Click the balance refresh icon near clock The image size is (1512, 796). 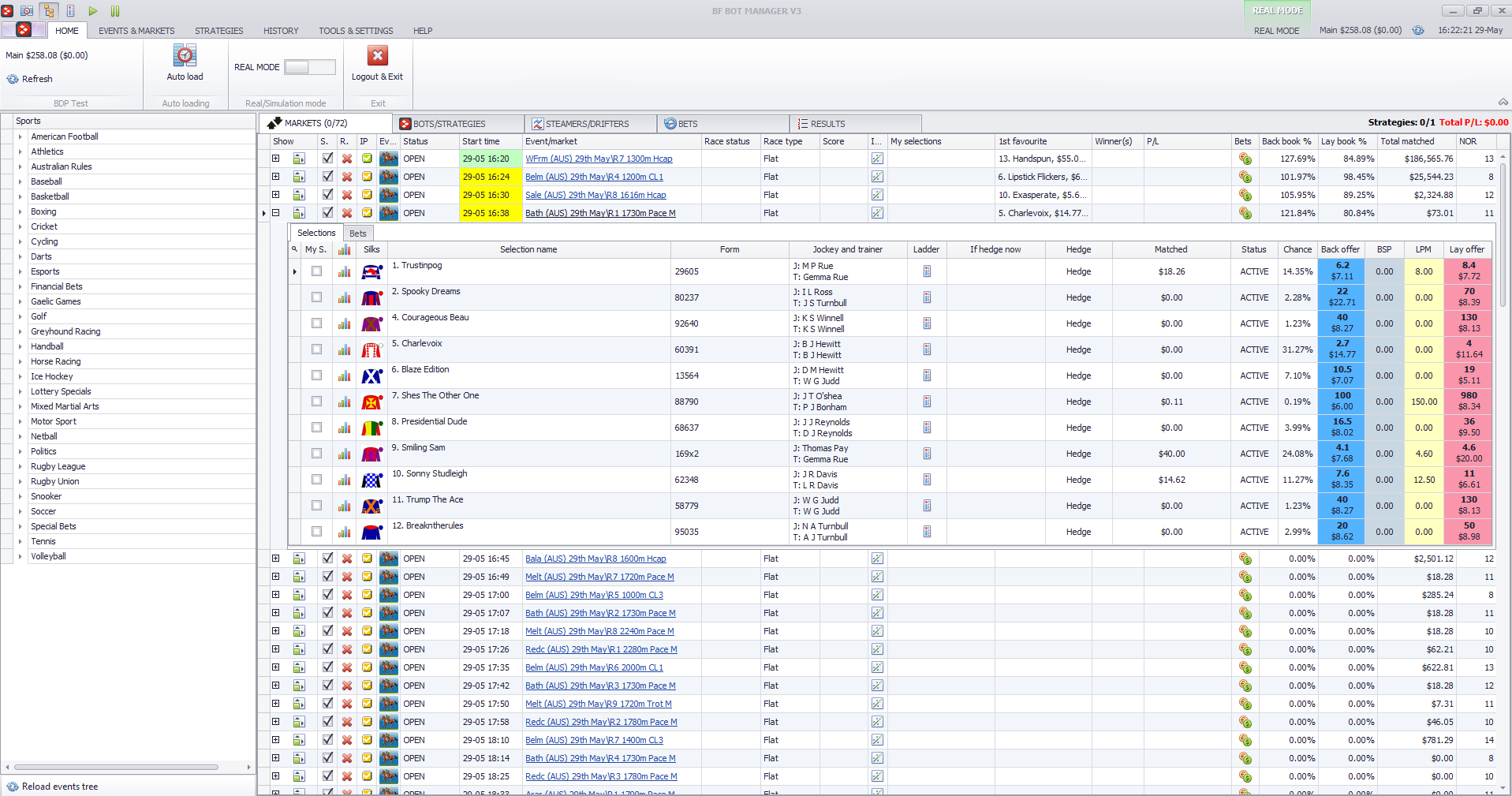(x=1418, y=31)
